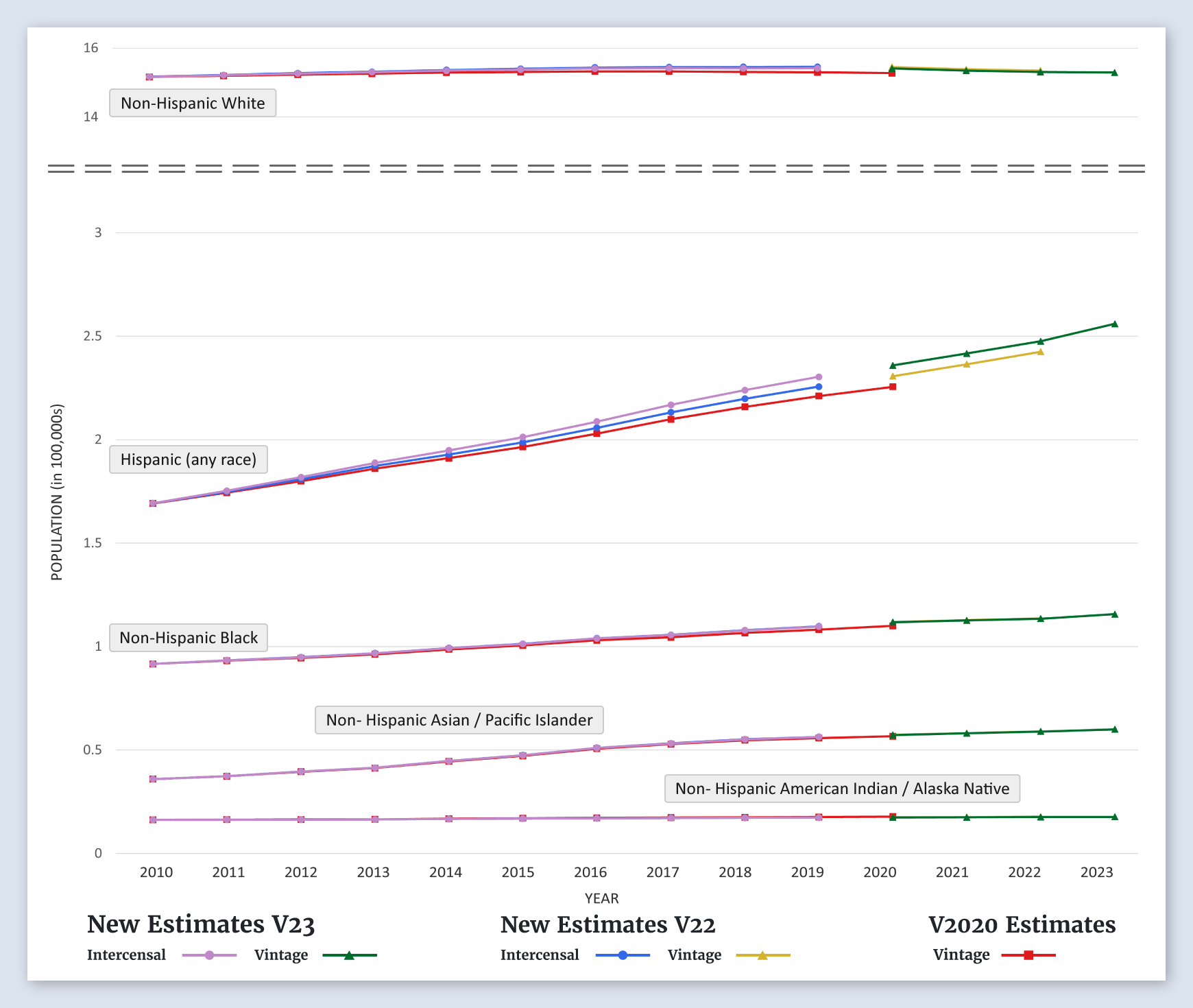Click the blue circle marker for V22 Intercensal legend

point(623,955)
